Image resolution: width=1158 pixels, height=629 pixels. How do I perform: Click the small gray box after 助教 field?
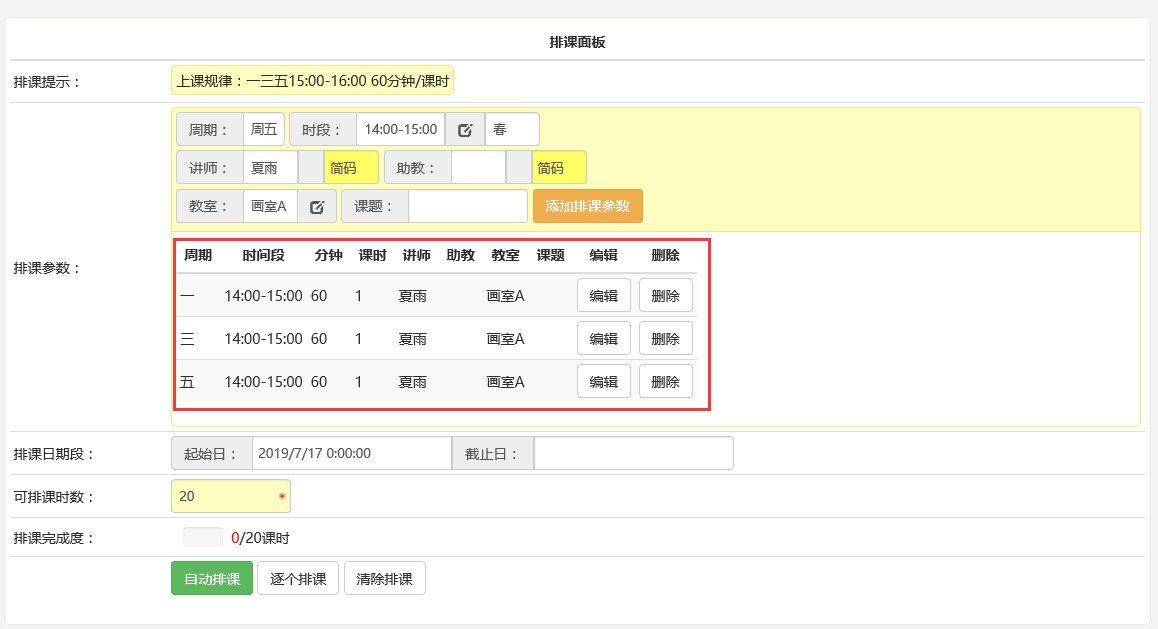tap(519, 167)
